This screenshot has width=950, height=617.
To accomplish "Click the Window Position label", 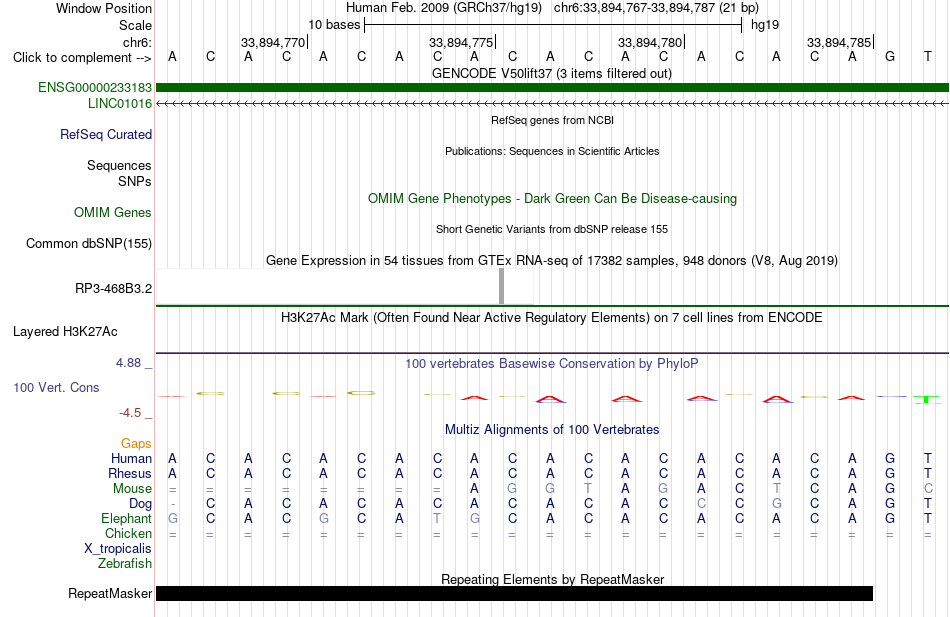I will pyautogui.click(x=104, y=8).
